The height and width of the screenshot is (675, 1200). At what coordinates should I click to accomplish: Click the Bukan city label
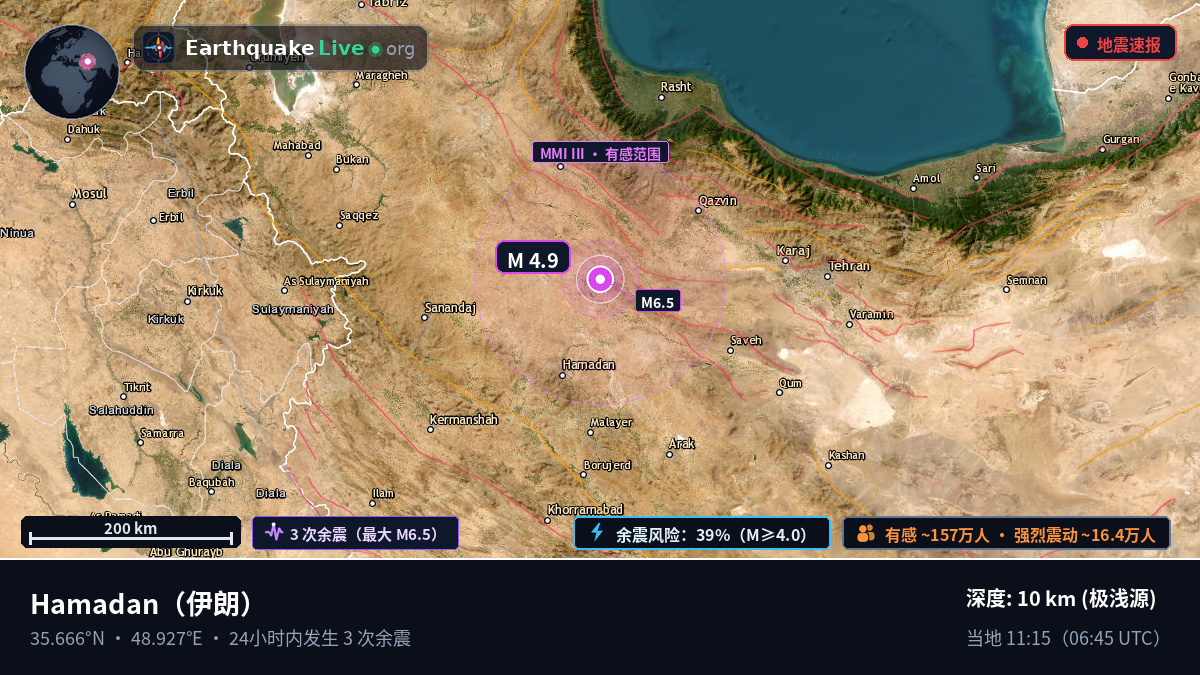(x=353, y=159)
